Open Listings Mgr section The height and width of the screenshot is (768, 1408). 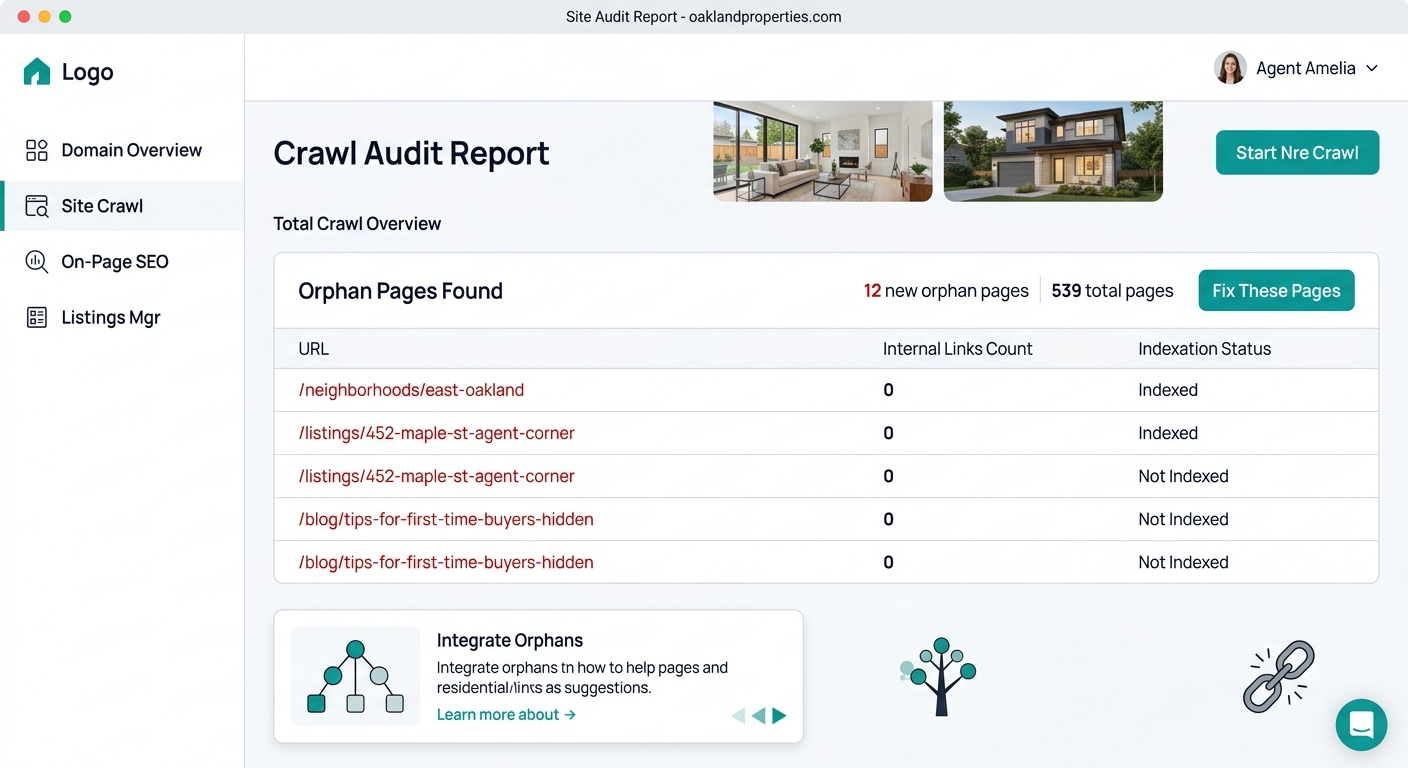point(122,318)
